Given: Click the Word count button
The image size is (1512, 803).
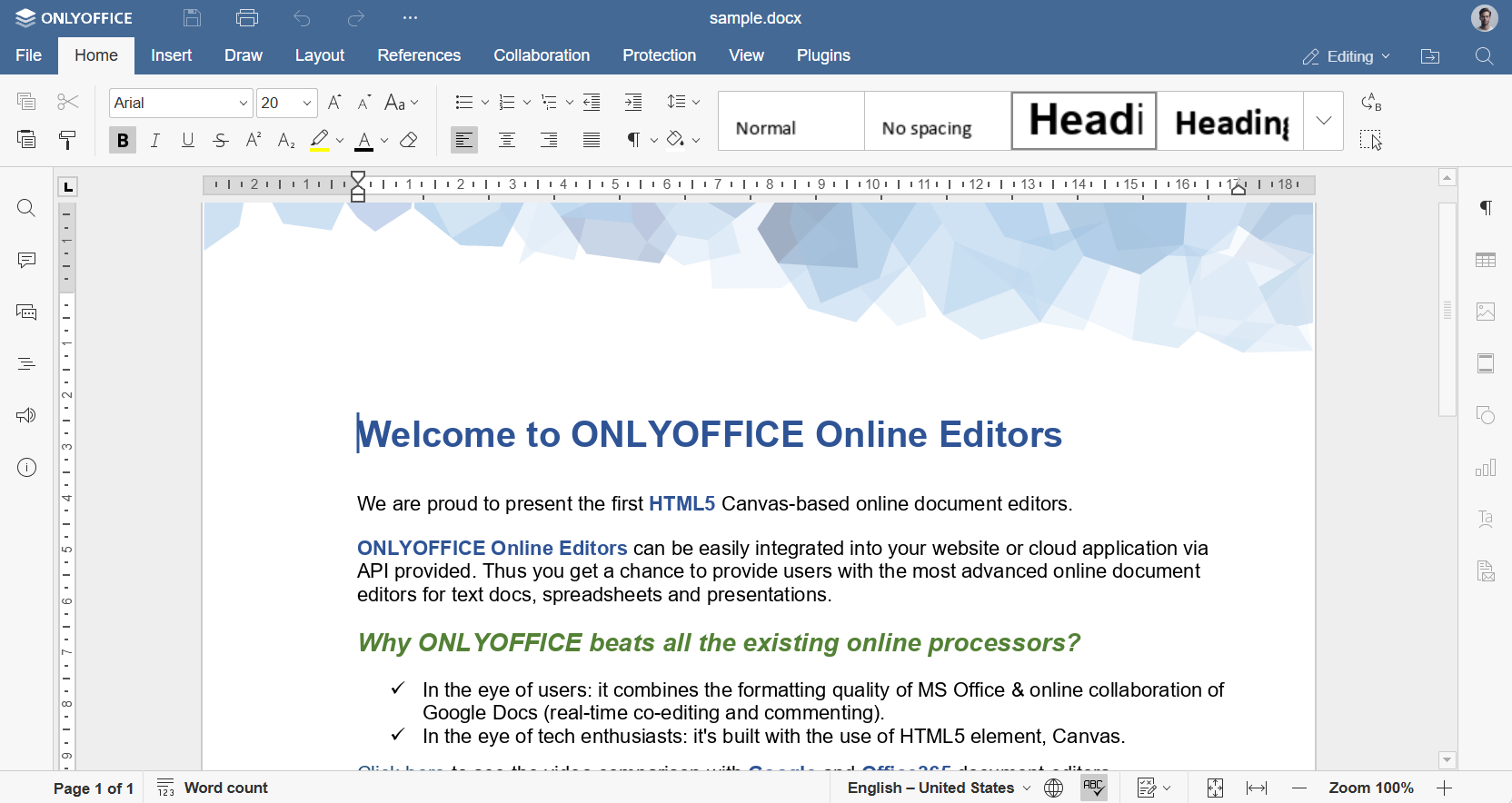Looking at the screenshot, I should click(213, 788).
